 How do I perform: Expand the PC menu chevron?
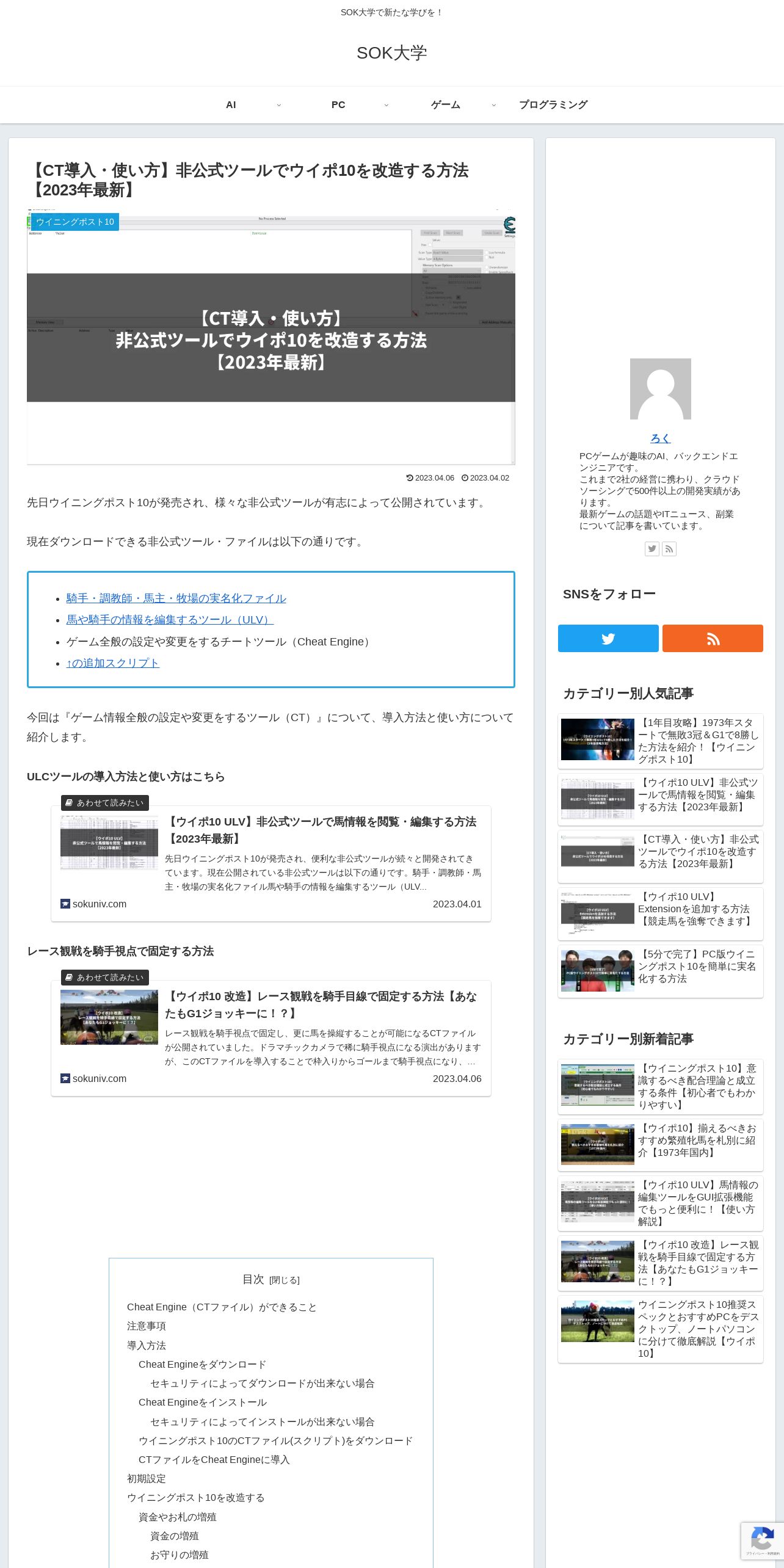pyautogui.click(x=387, y=105)
